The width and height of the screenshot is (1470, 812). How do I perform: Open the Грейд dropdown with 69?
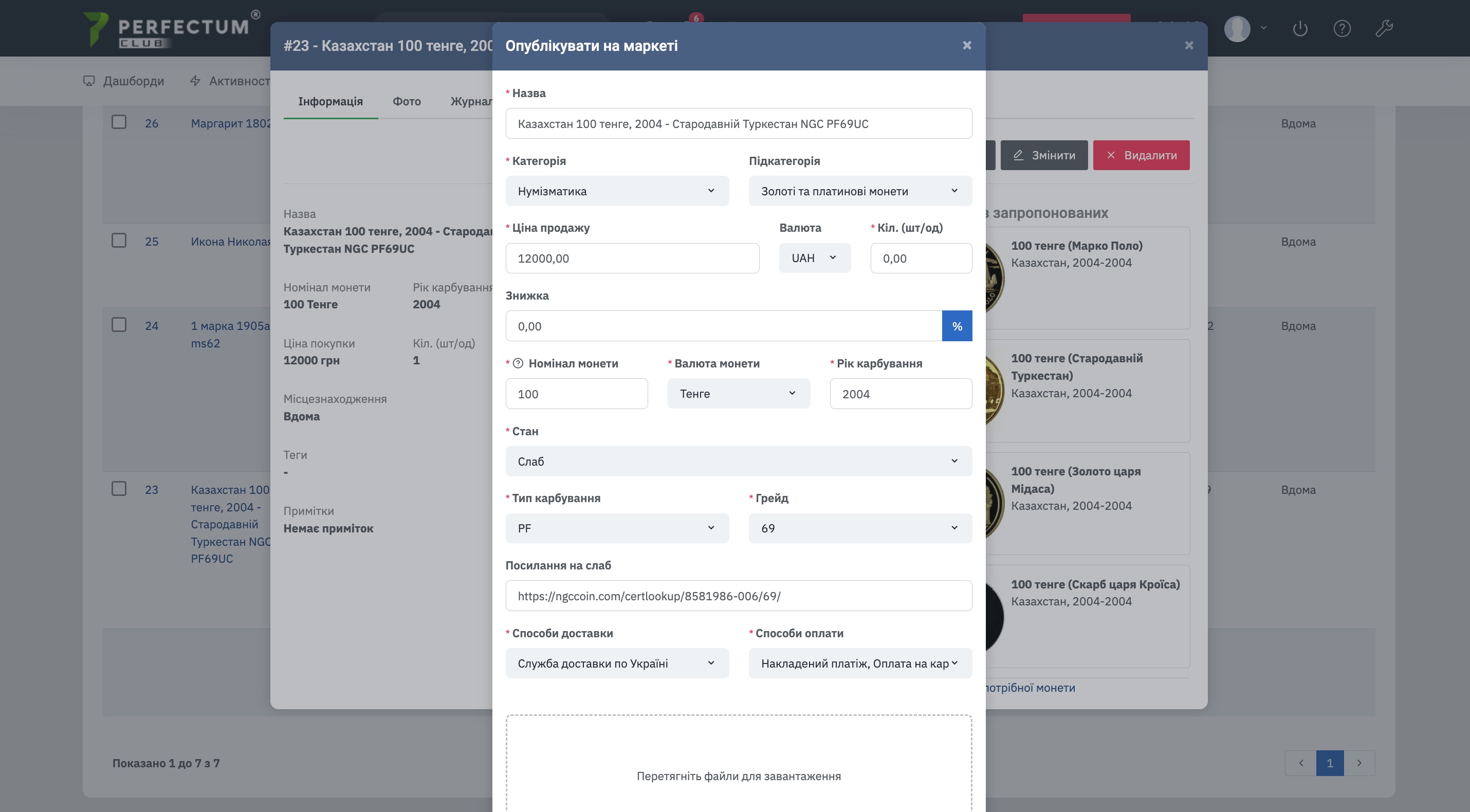click(x=859, y=528)
